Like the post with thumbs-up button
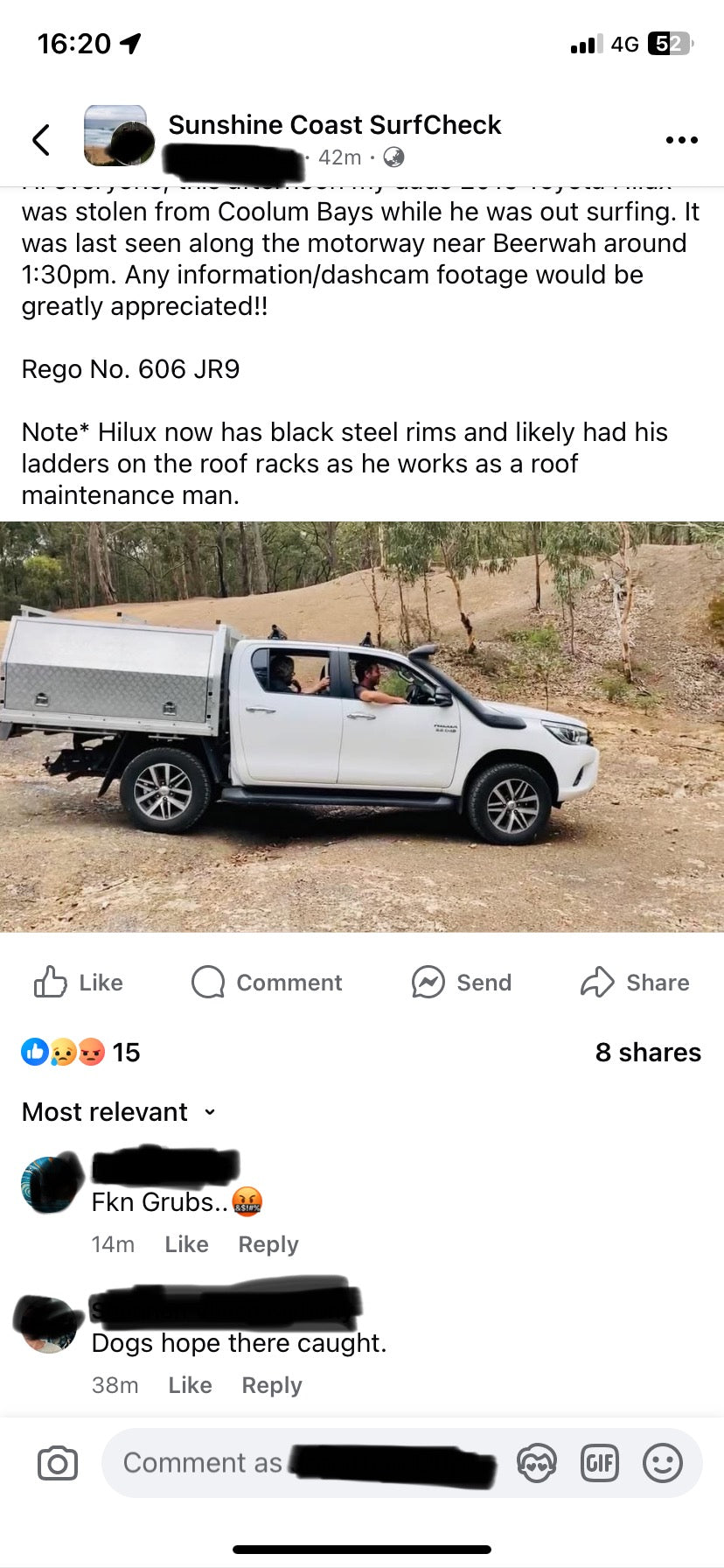 point(79,983)
